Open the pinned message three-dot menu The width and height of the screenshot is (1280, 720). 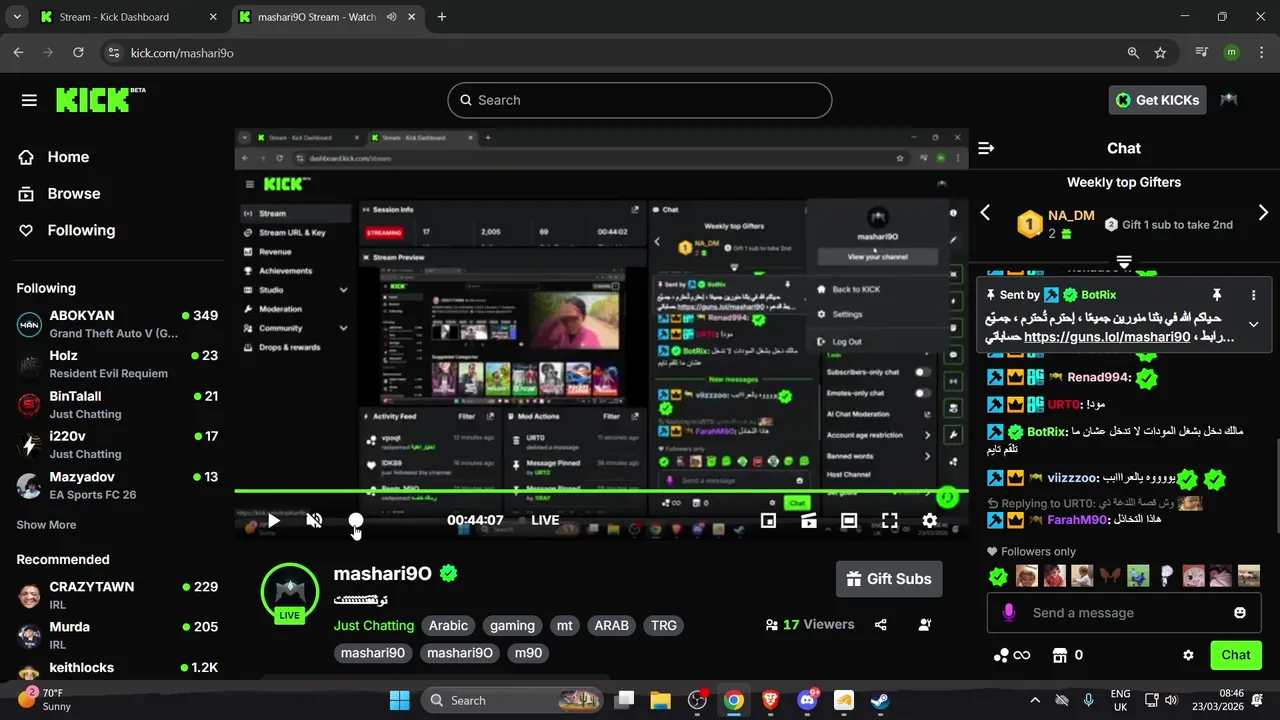point(1253,295)
